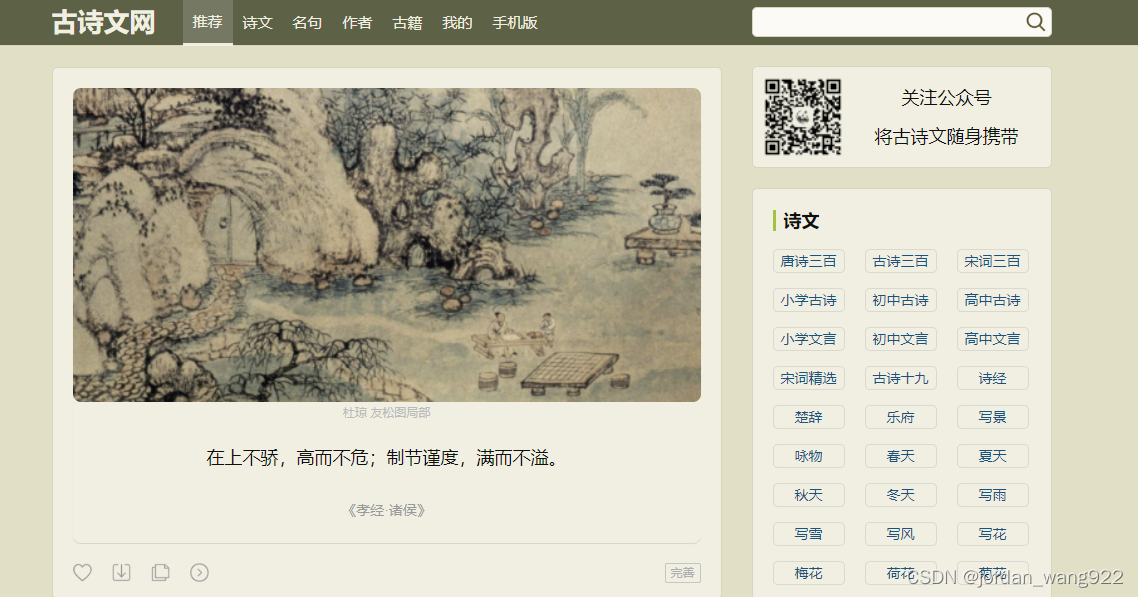Select the 春天 poem tag
The height and width of the screenshot is (597, 1138).
click(x=900, y=456)
